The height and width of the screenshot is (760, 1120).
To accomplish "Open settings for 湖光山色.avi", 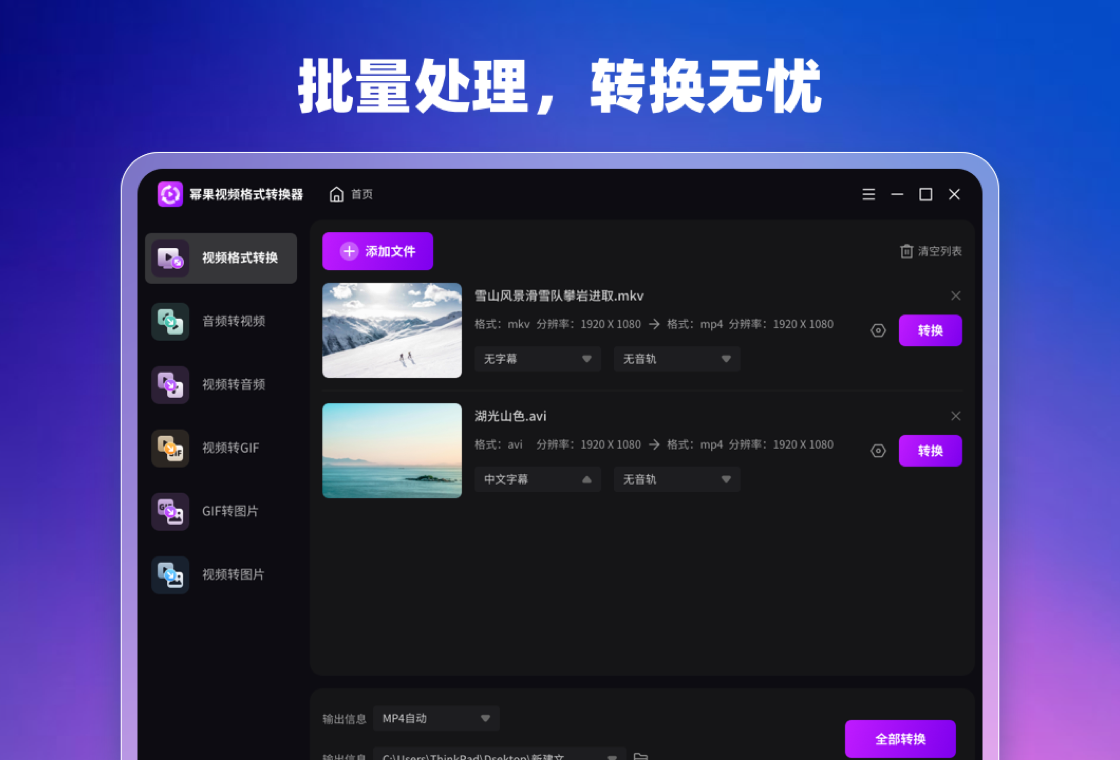I will [879, 451].
